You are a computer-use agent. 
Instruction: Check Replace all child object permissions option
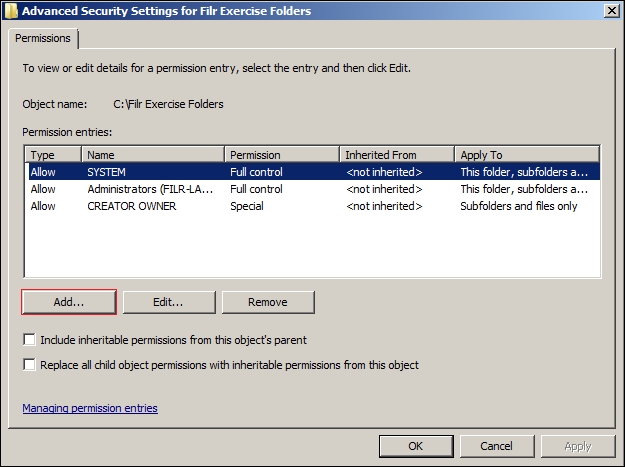29,365
